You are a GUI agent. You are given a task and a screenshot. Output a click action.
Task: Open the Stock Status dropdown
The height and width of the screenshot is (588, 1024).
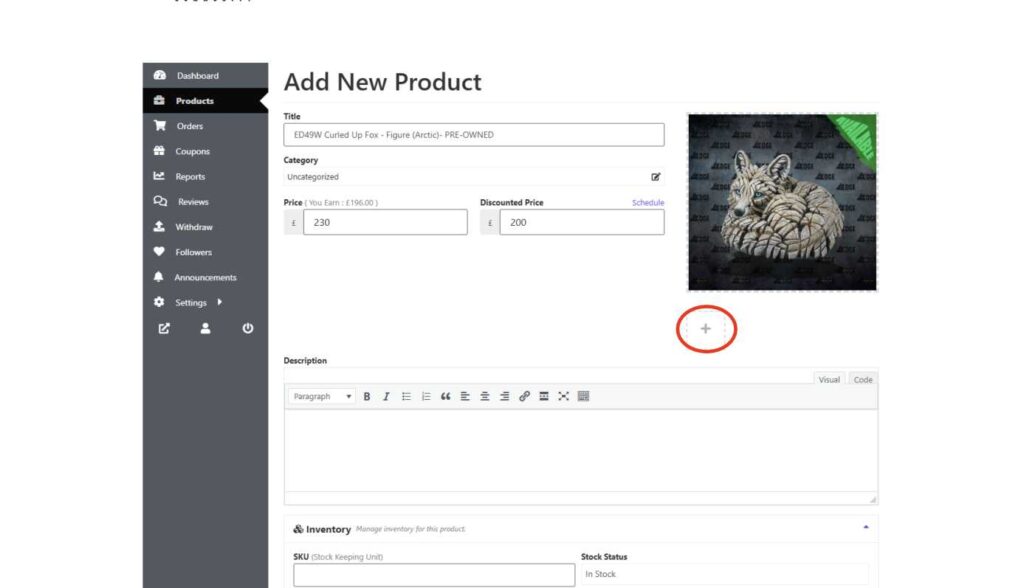click(x=723, y=574)
